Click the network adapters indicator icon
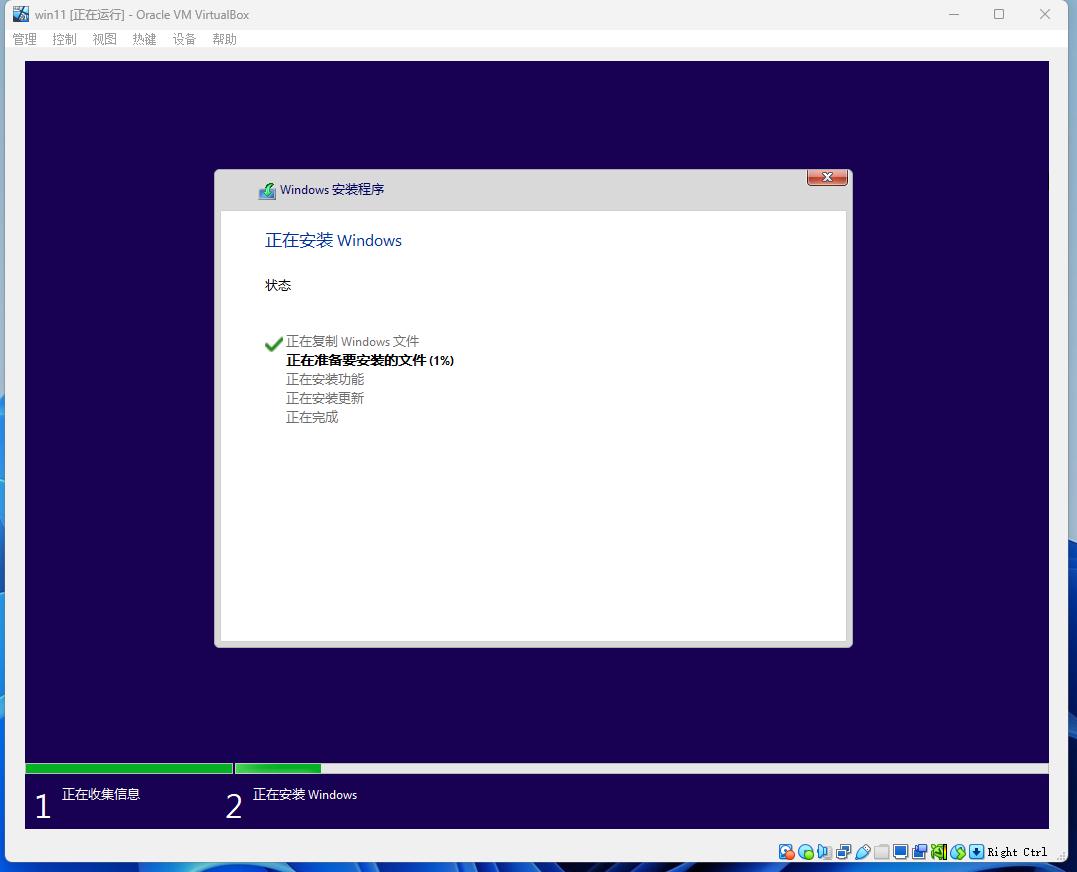The height and width of the screenshot is (872, 1077). (843, 852)
